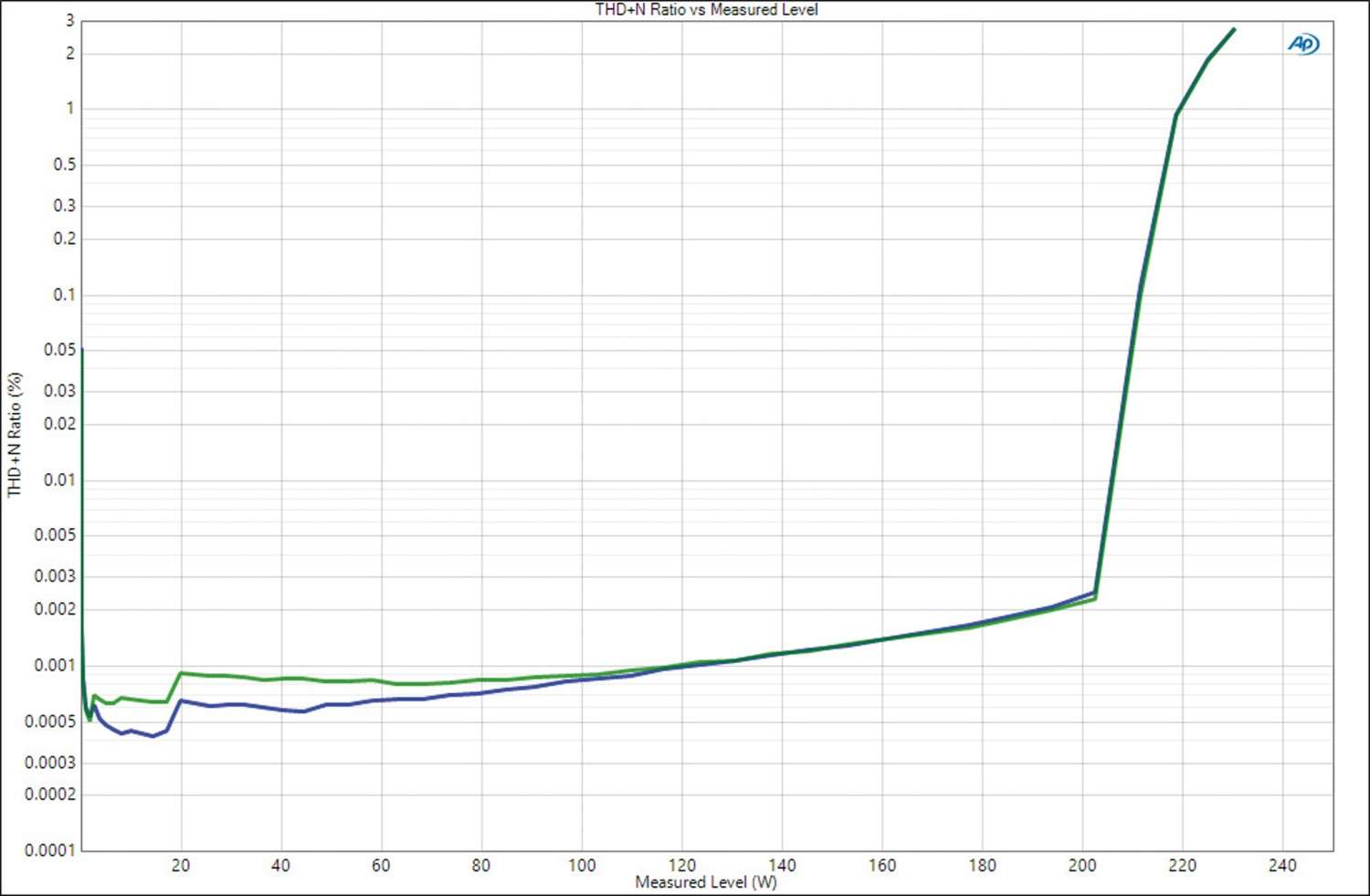Click the y-axis tick label 0.3
1370x896 pixels.
pos(65,206)
